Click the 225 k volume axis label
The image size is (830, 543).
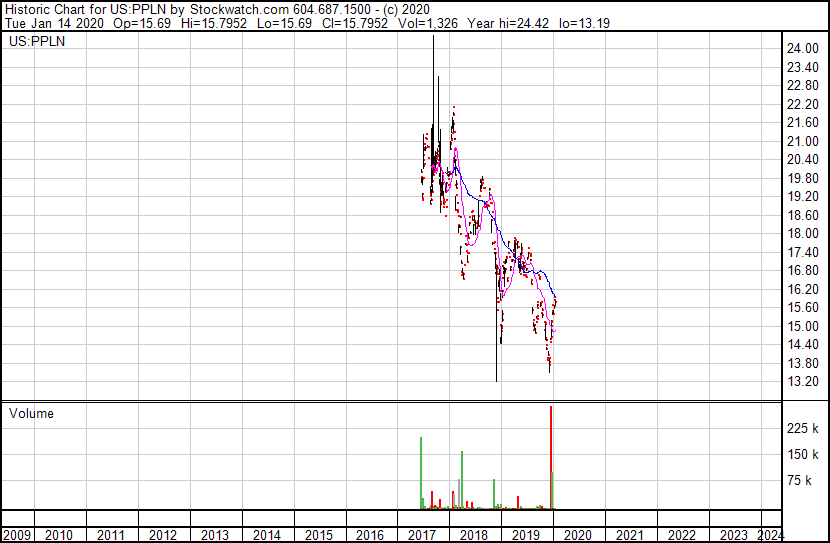(803, 428)
